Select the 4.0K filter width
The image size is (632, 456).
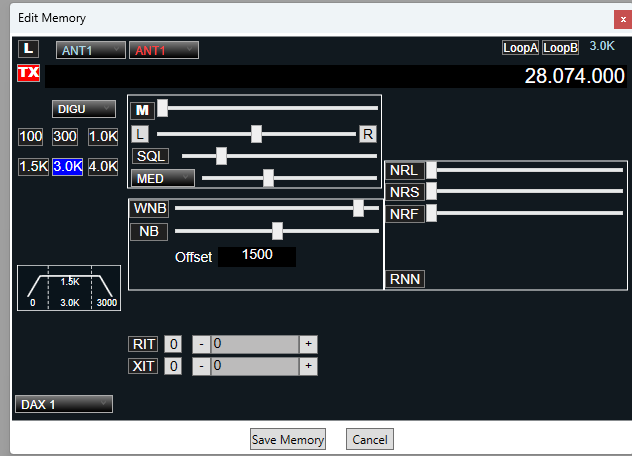(103, 167)
